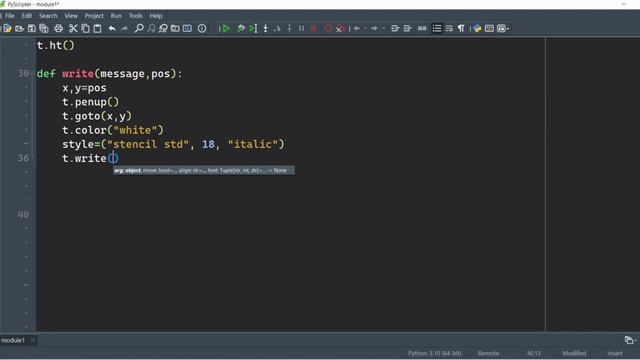Viewport: 640px width, 360px height.
Task: Open the Replace tool
Action: click(x=163, y=29)
